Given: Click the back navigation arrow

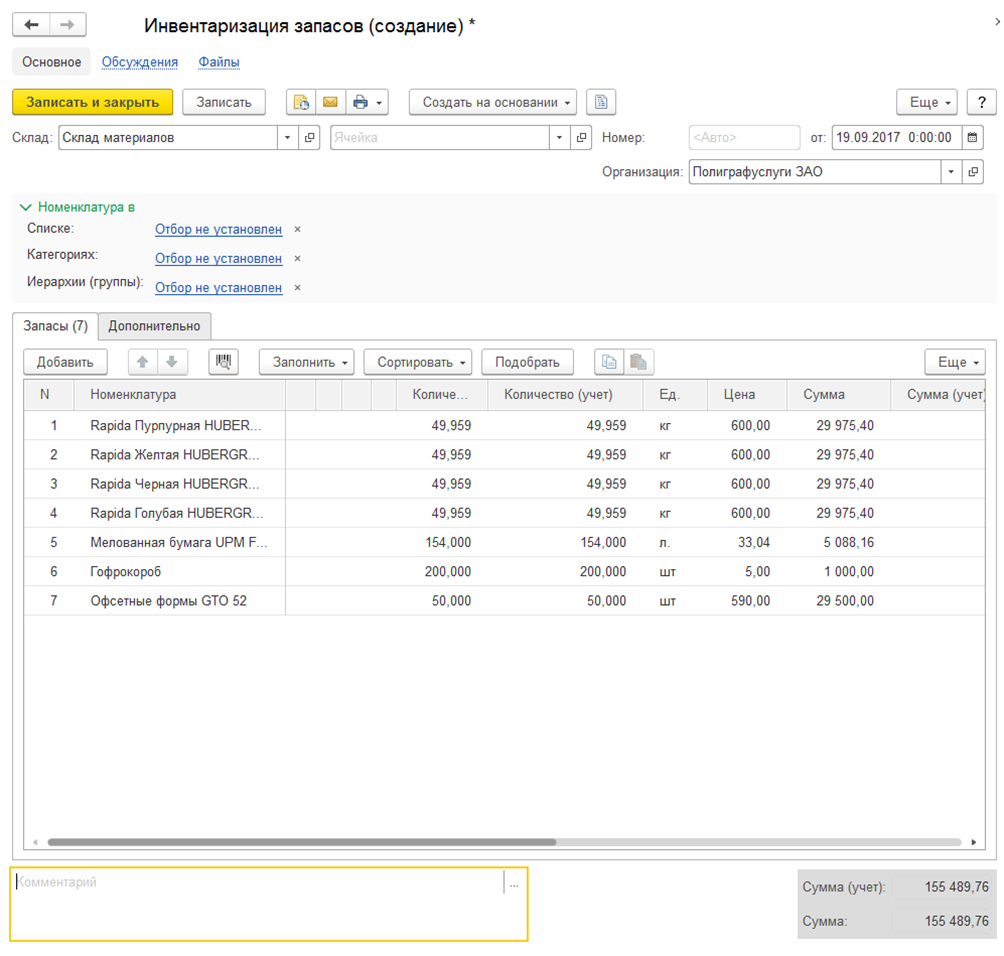Looking at the screenshot, I should pos(31,25).
